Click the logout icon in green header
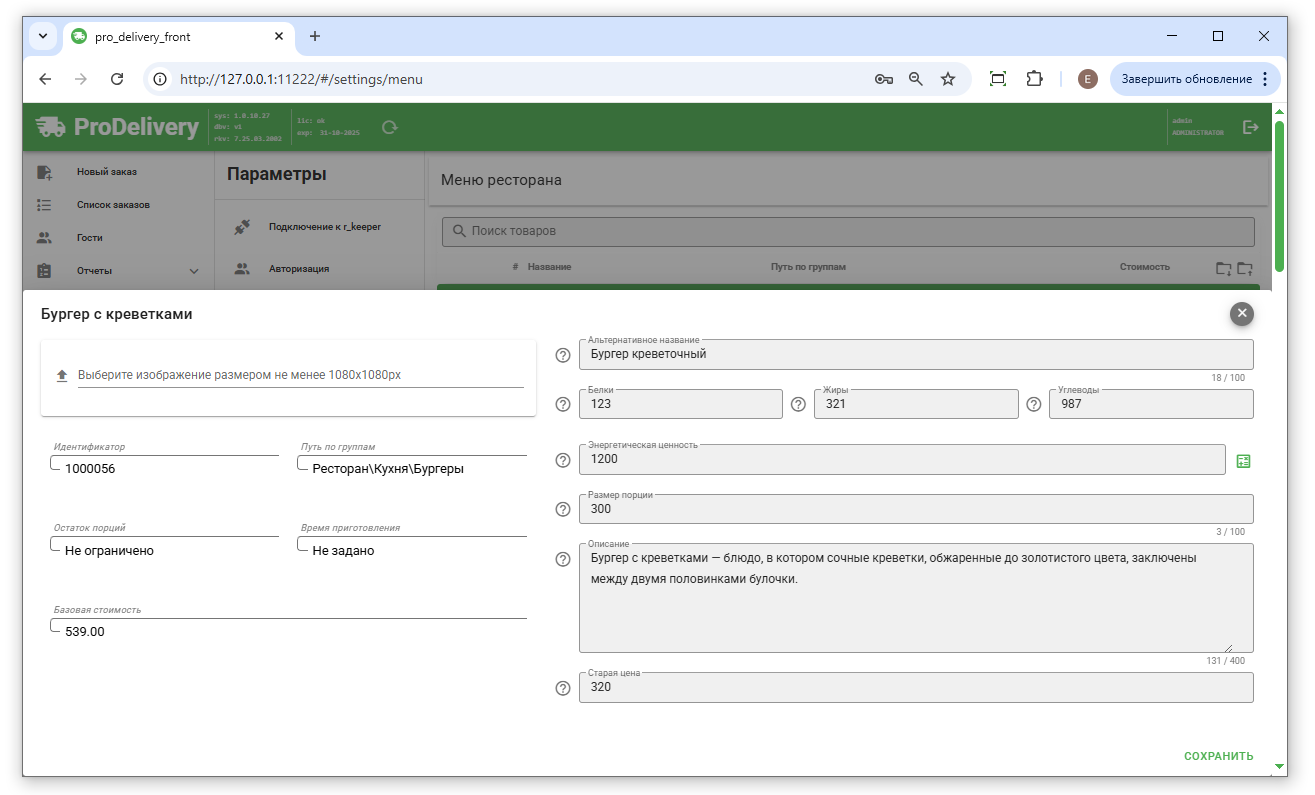The image size is (1315, 795). point(1250,127)
